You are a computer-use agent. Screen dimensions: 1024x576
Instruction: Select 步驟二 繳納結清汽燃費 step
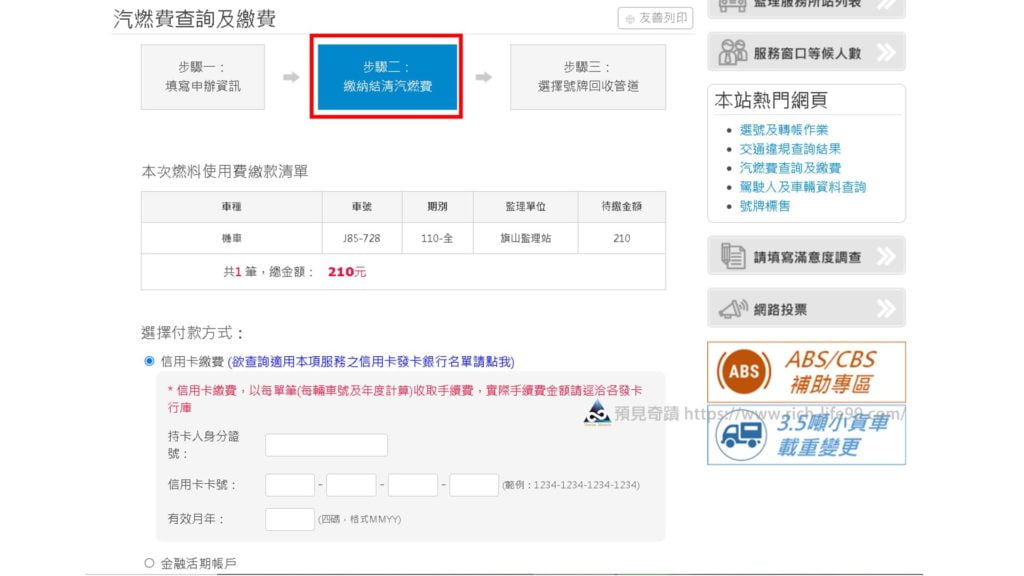point(387,76)
